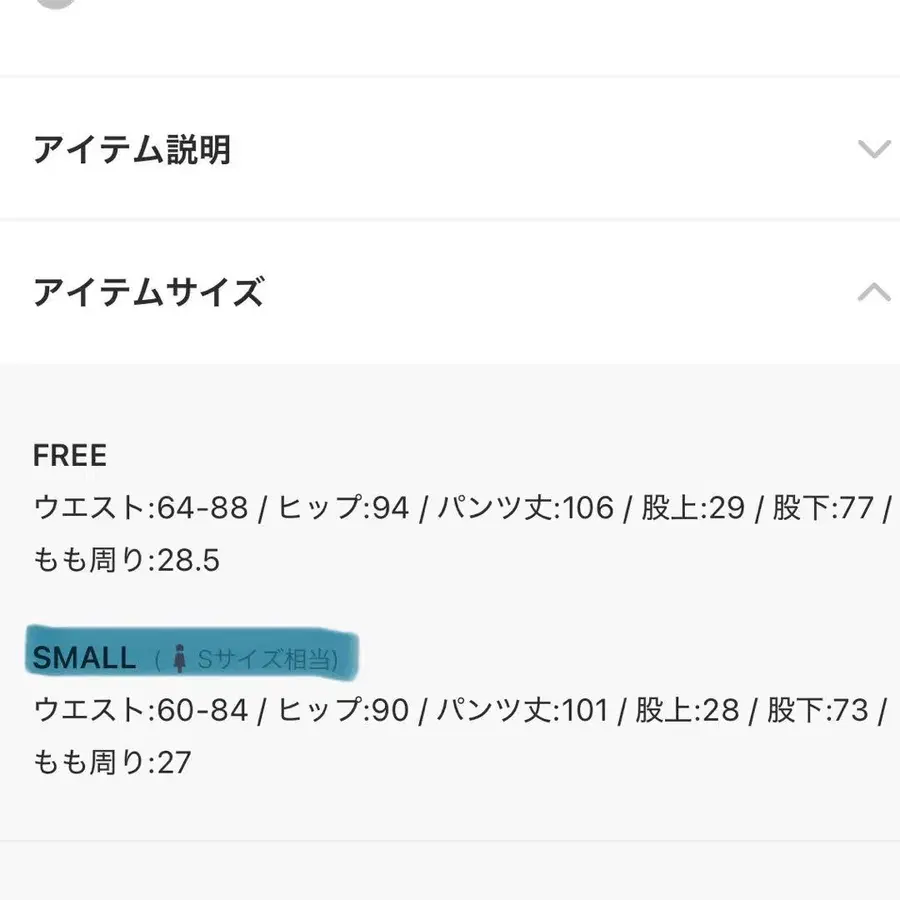Viewport: 900px width, 900px height.
Task: Choose the FREE size option
Action: [x=68, y=456]
